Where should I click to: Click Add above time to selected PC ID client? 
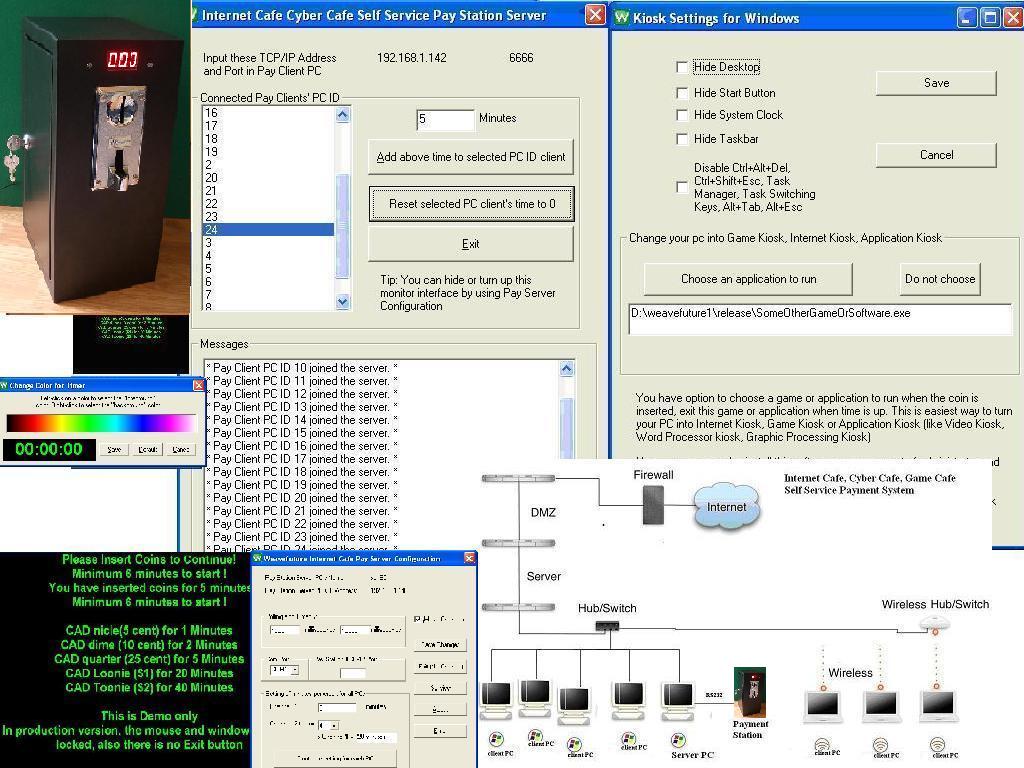tap(470, 157)
